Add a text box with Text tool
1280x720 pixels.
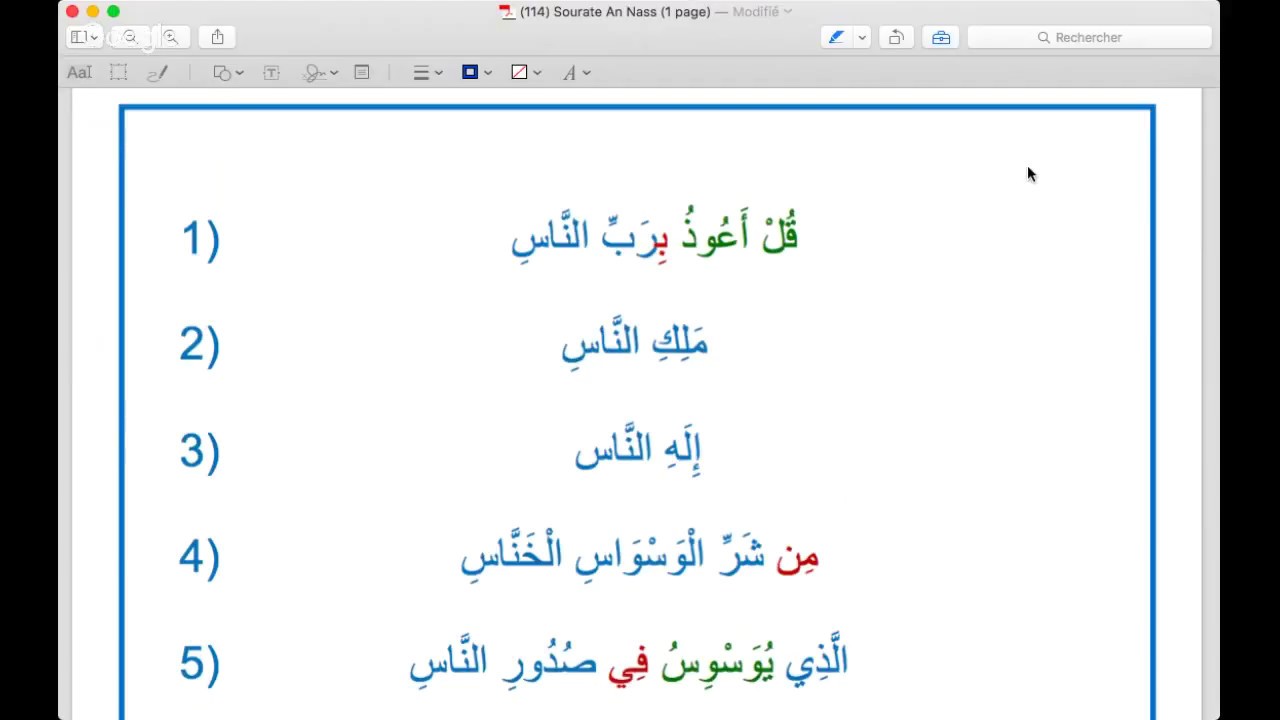[x=271, y=72]
